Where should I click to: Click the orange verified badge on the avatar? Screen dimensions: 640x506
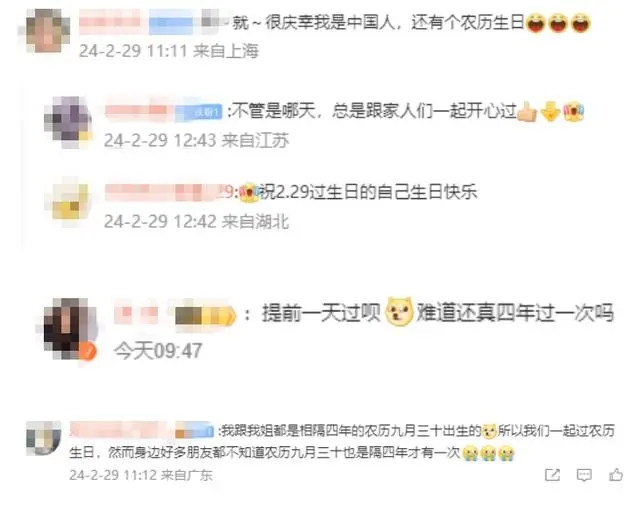tap(87, 351)
